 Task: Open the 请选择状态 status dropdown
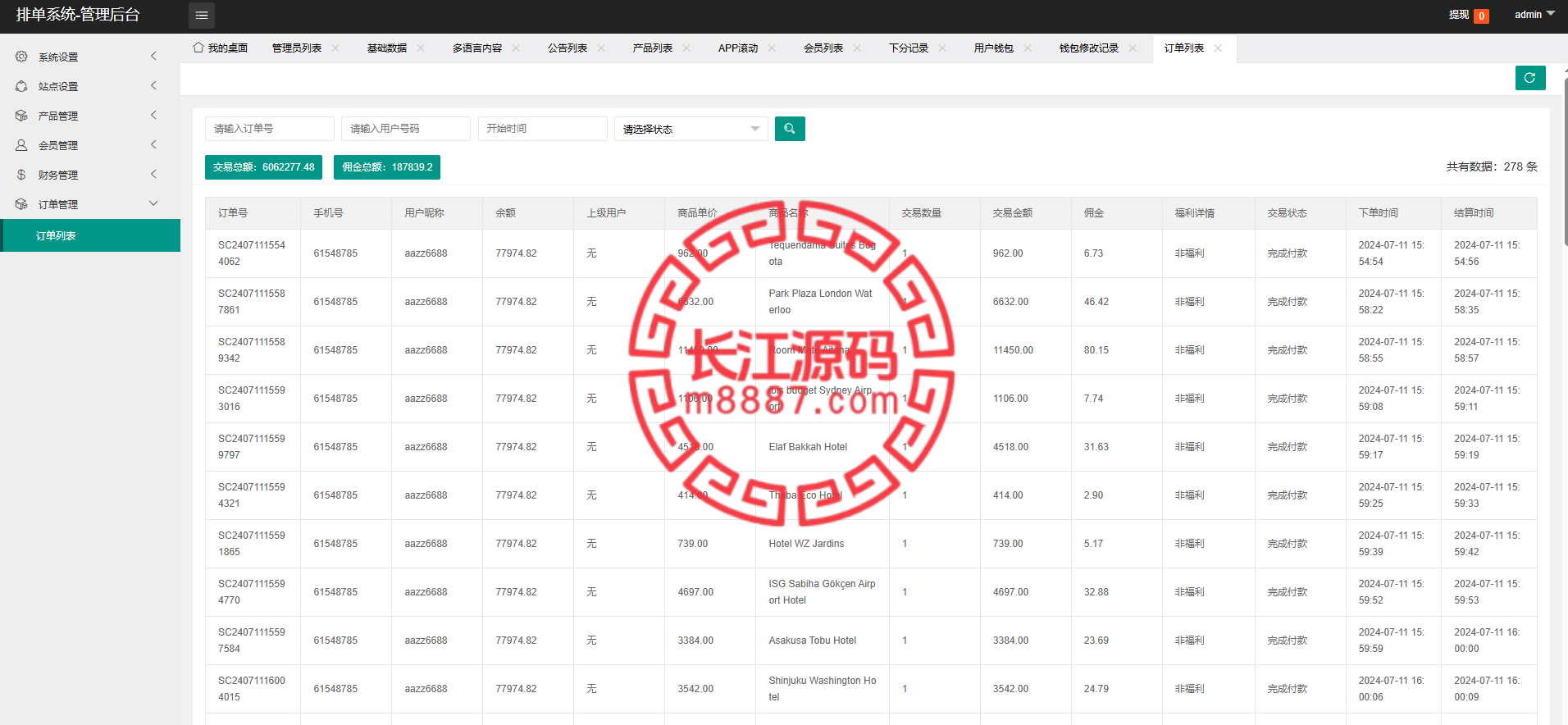click(x=691, y=129)
